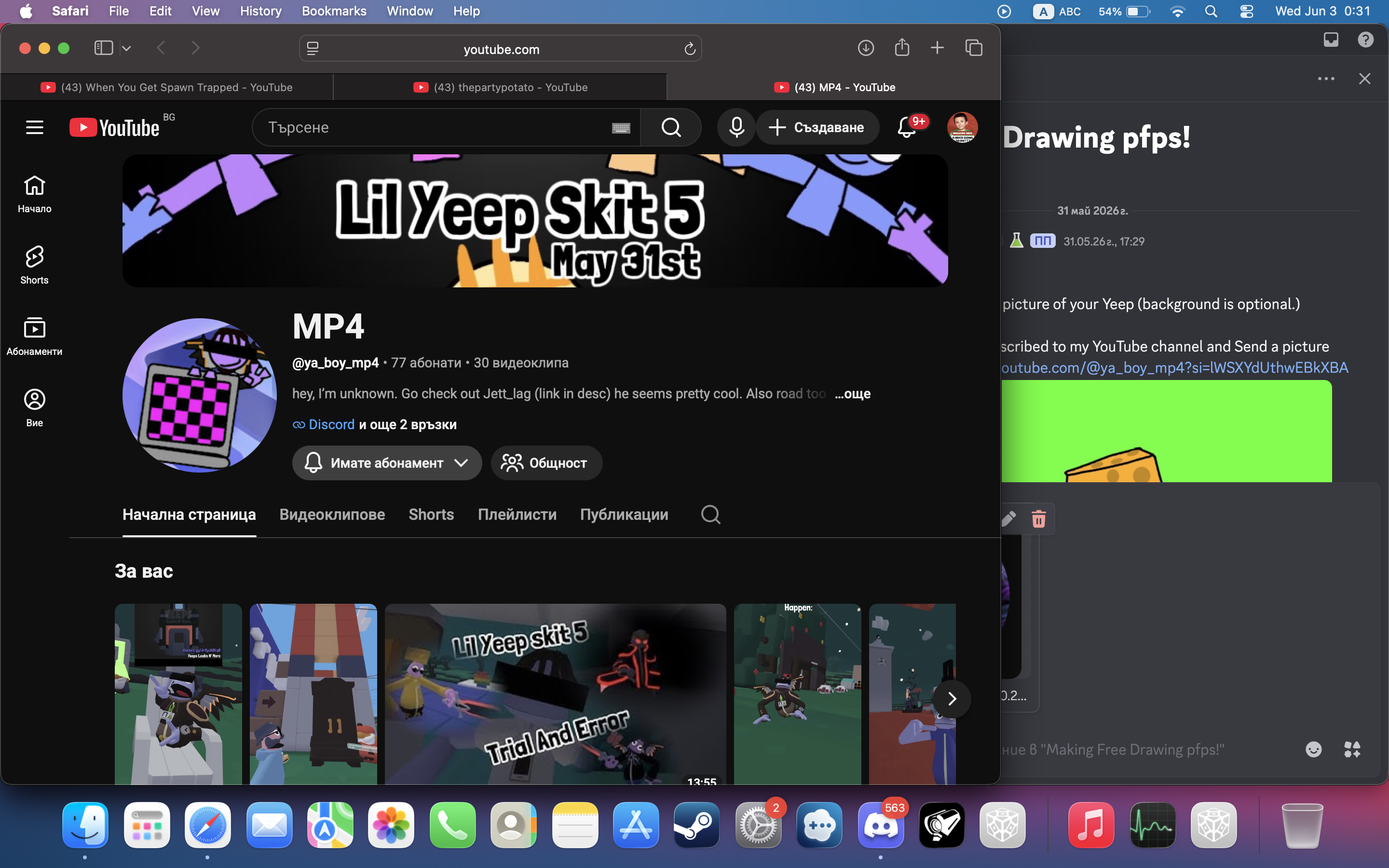
Task: Share the page from Safari toolbar
Action: tap(902, 48)
